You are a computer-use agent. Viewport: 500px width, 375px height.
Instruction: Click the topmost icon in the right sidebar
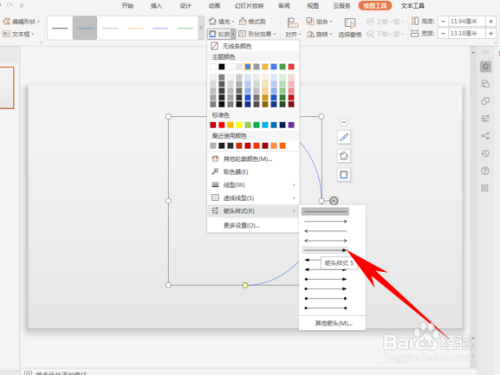(486, 67)
